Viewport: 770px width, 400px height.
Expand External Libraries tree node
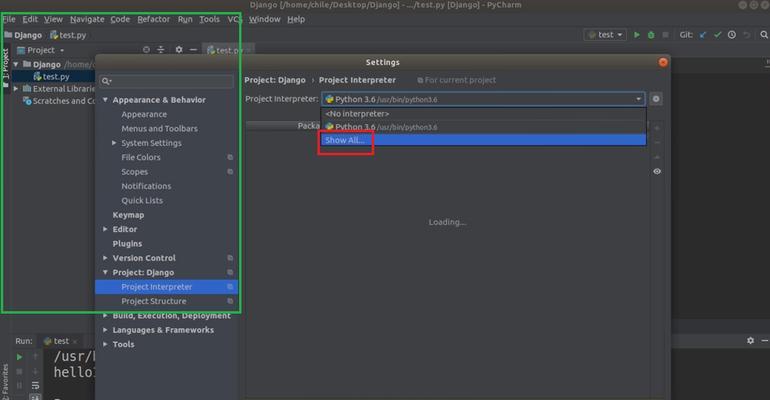[x=16, y=89]
